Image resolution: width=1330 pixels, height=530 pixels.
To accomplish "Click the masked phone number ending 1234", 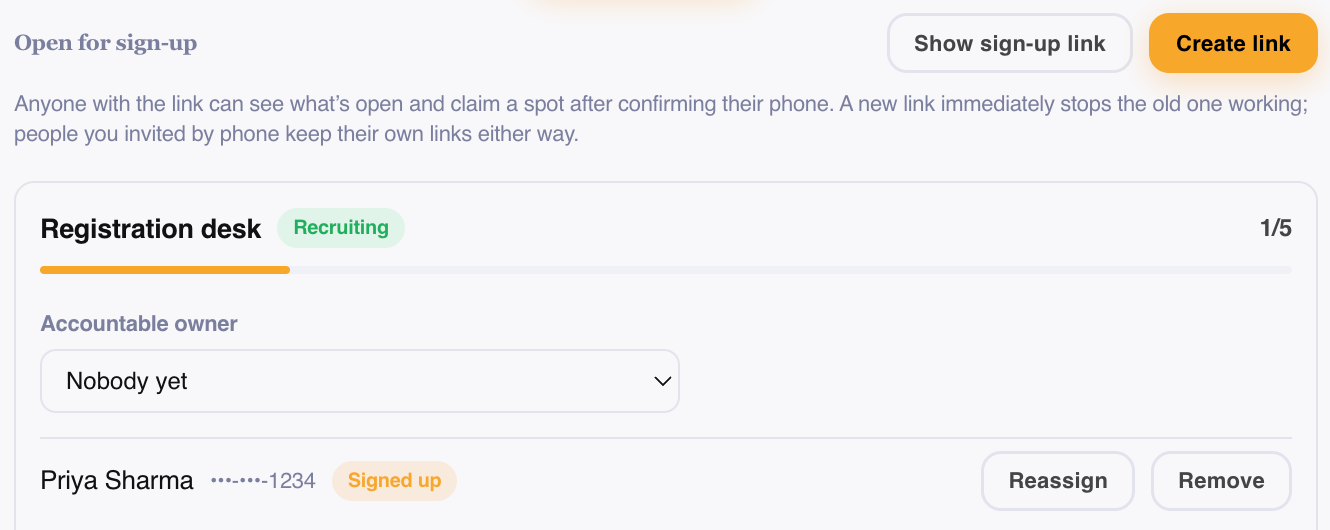I will click(x=263, y=481).
